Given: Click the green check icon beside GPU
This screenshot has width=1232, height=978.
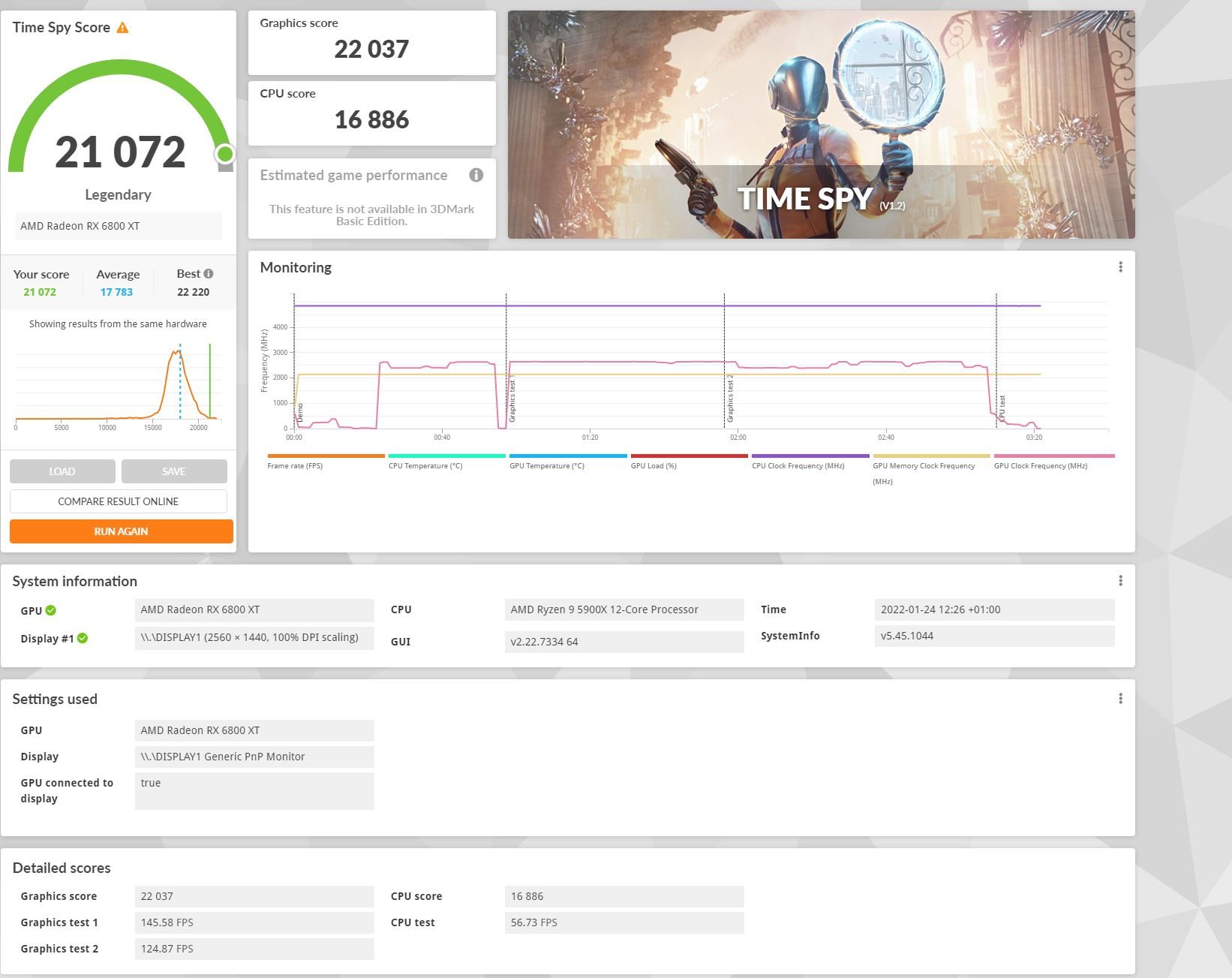Looking at the screenshot, I should (x=51, y=610).
